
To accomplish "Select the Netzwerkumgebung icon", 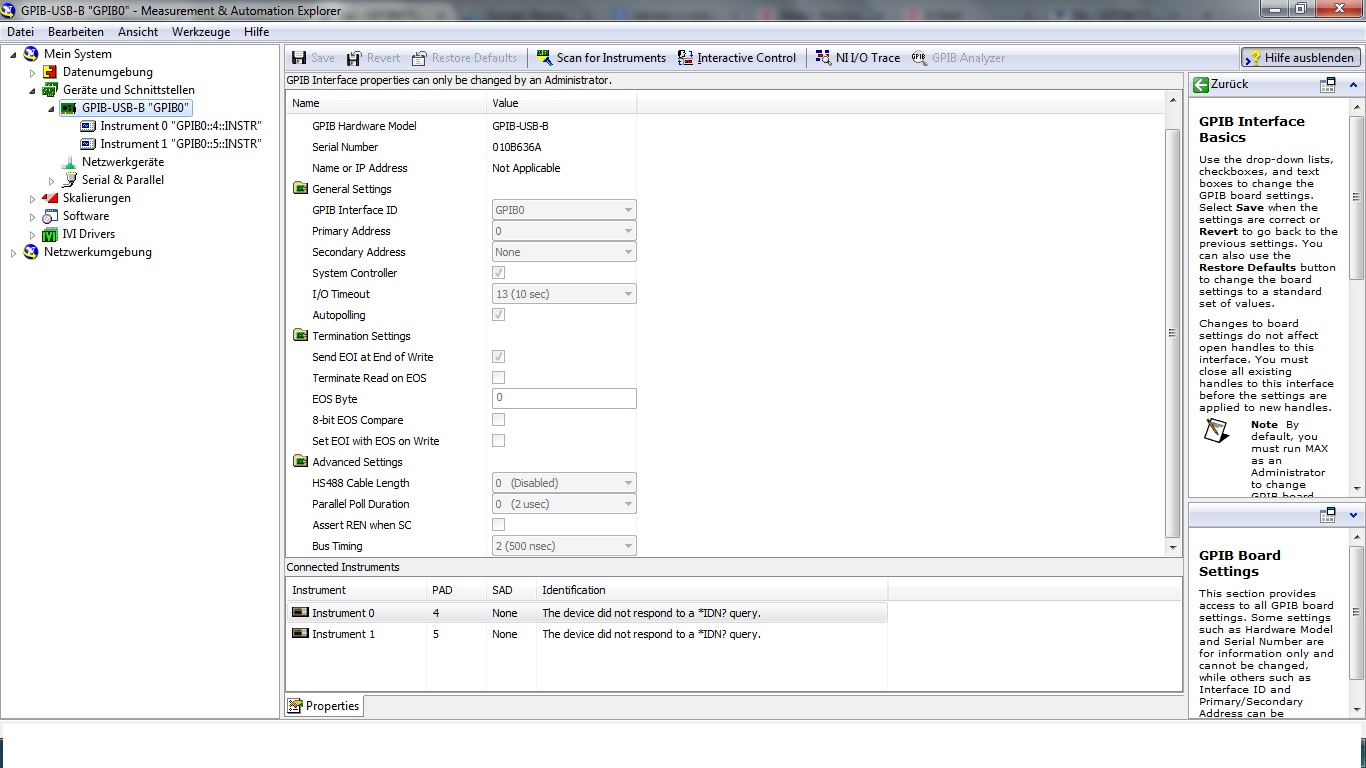I will point(31,252).
